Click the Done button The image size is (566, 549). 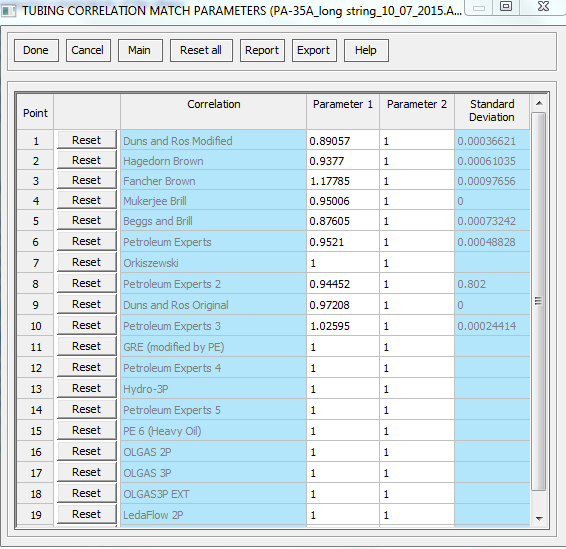(36, 51)
